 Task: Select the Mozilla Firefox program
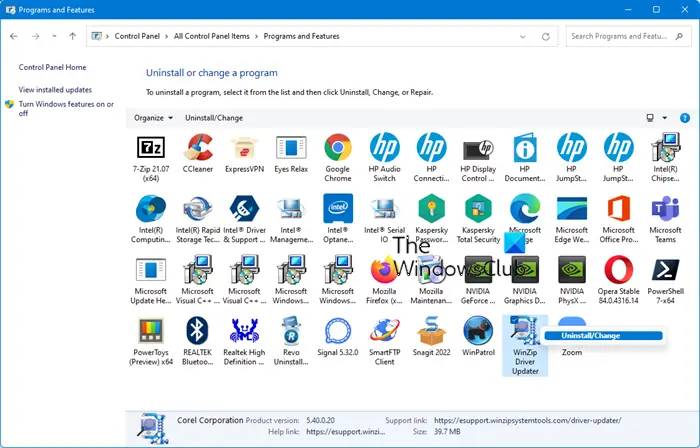(x=384, y=280)
